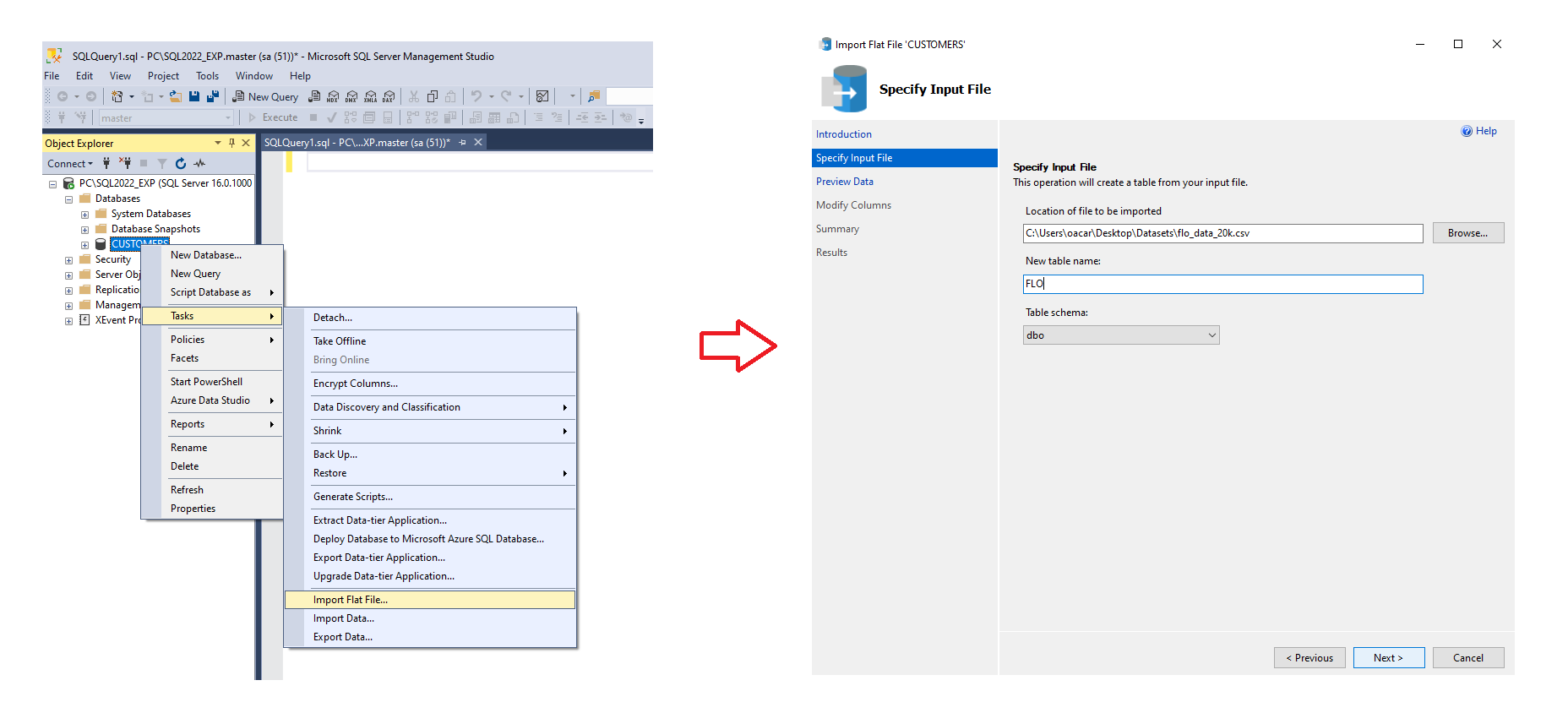Screen dimensions: 1568x713
Task: Open the Tools menu
Action: tap(208, 76)
